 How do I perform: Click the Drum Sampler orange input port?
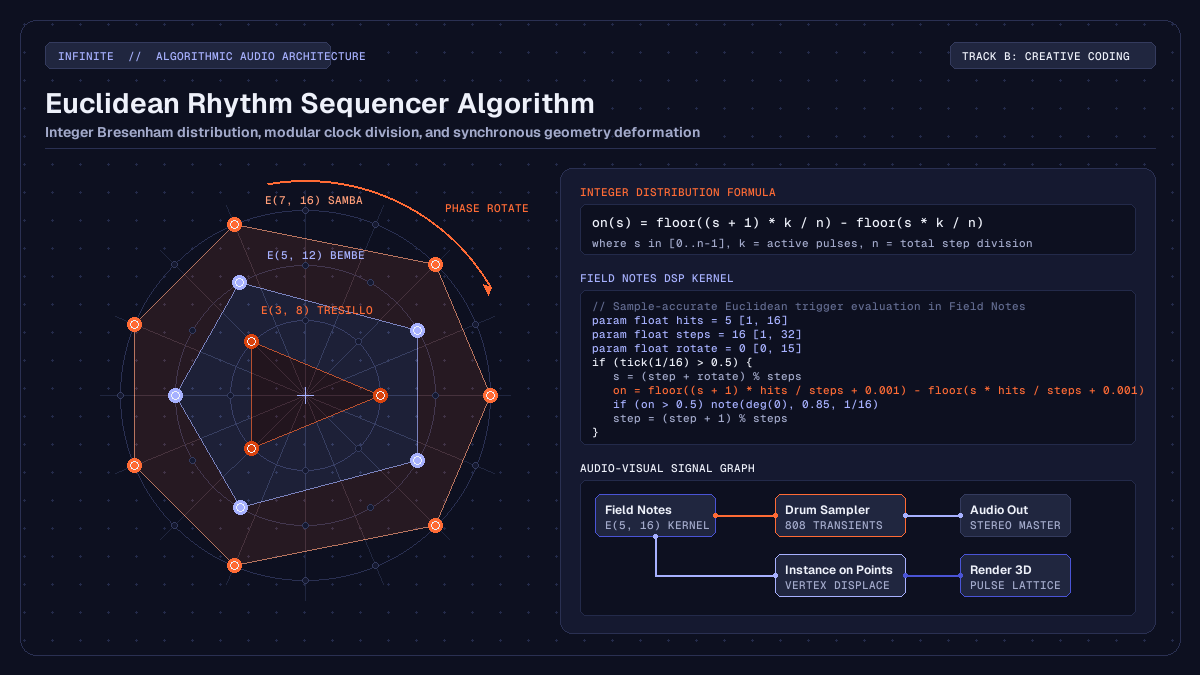pos(775,516)
